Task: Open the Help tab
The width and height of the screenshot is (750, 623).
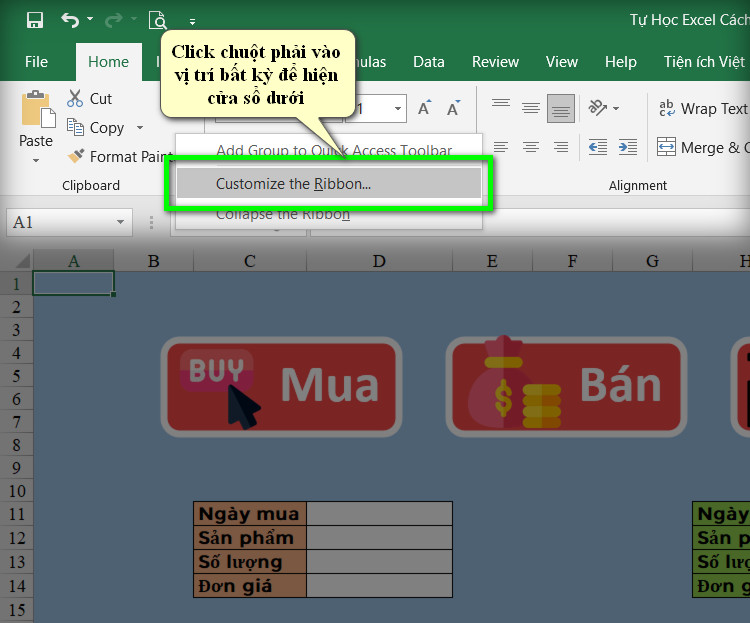Action: [620, 62]
